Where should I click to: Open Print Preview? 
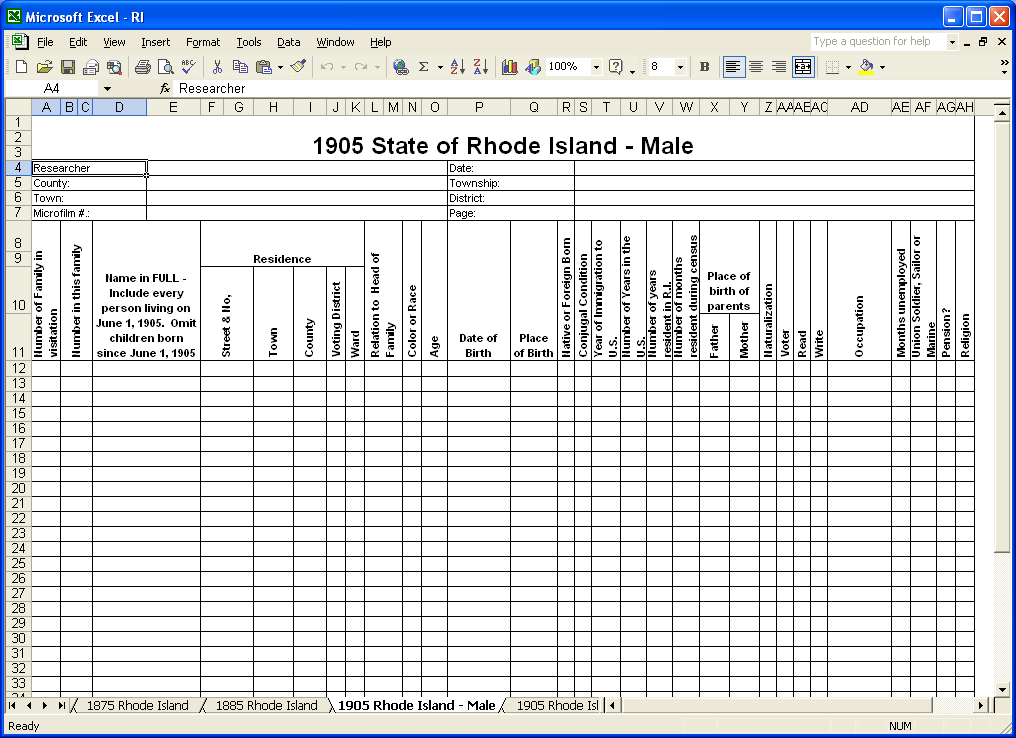[165, 67]
